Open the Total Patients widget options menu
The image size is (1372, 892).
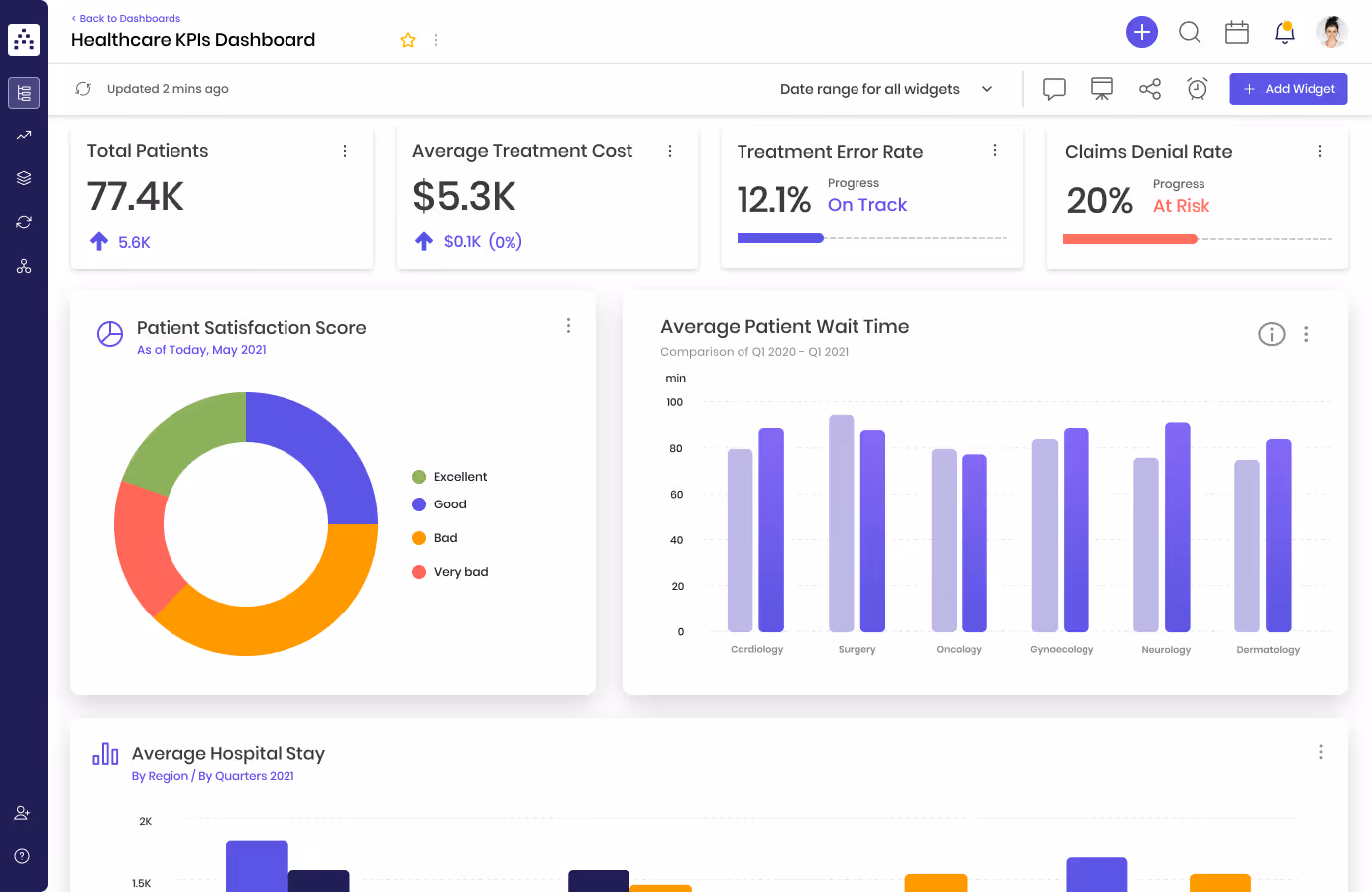coord(345,151)
